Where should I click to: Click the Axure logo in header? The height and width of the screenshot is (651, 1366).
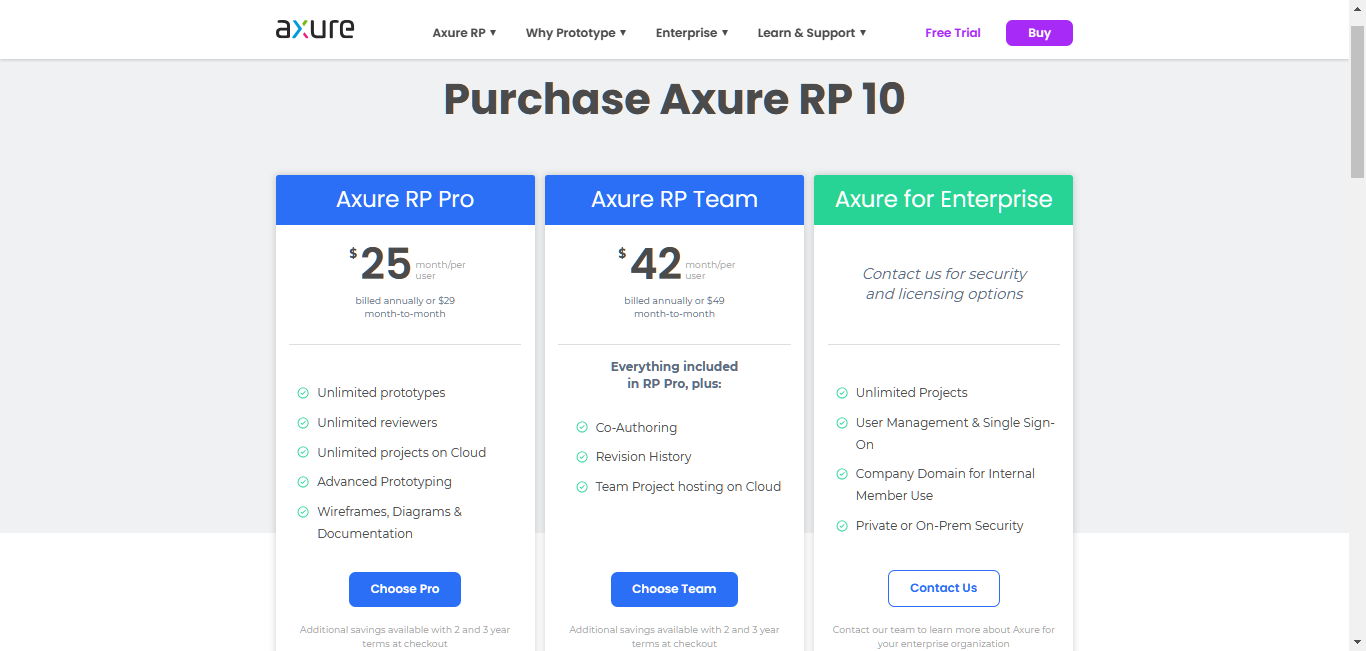315,29
